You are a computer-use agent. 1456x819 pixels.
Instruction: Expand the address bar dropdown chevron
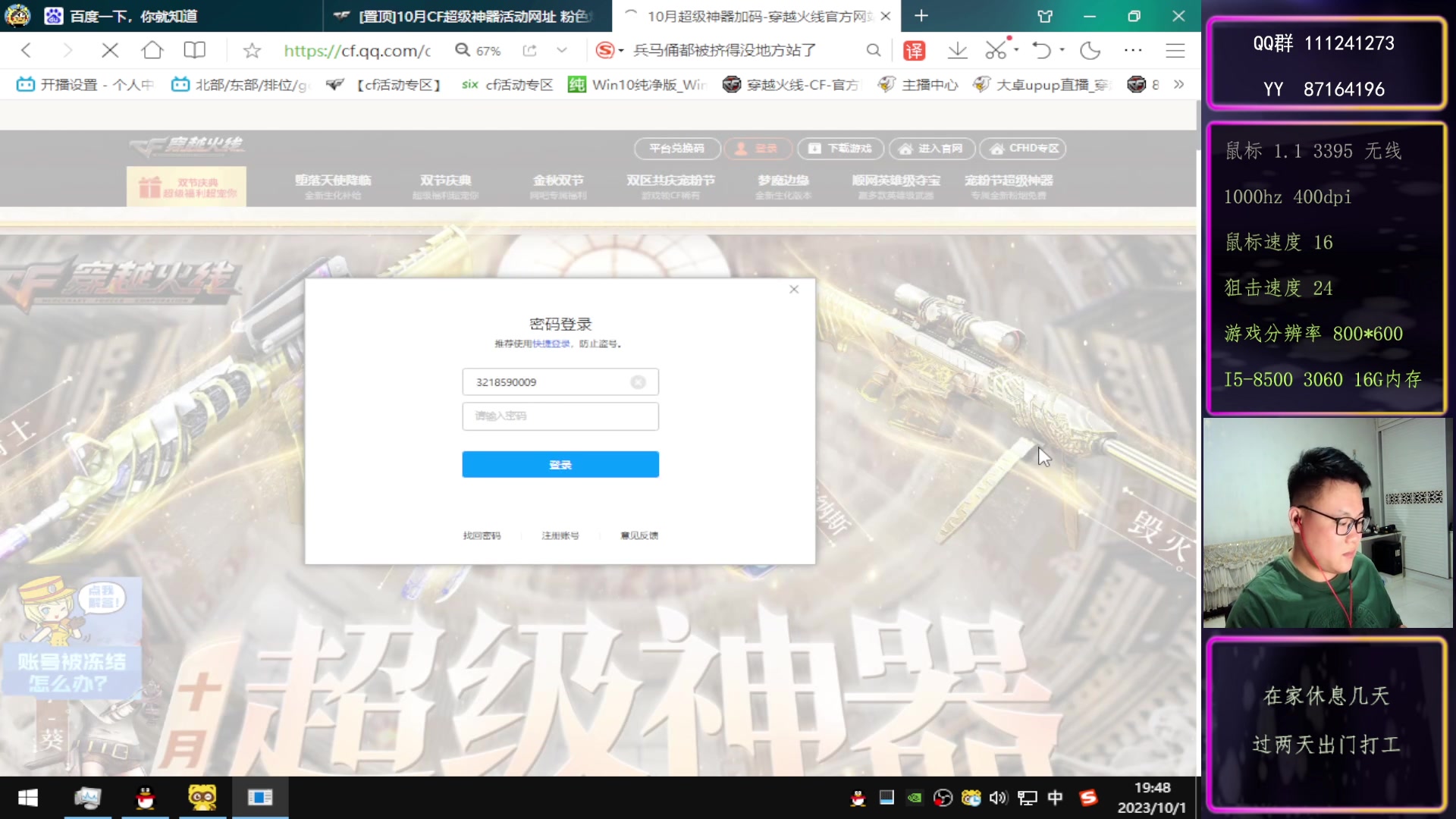tap(562, 51)
